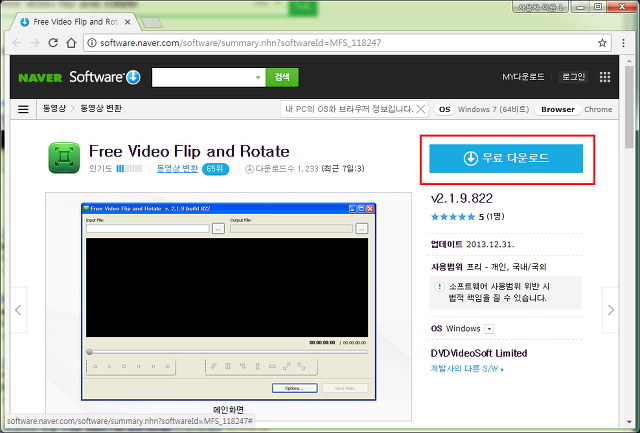
Task: Click the OS badge
Action: [444, 109]
